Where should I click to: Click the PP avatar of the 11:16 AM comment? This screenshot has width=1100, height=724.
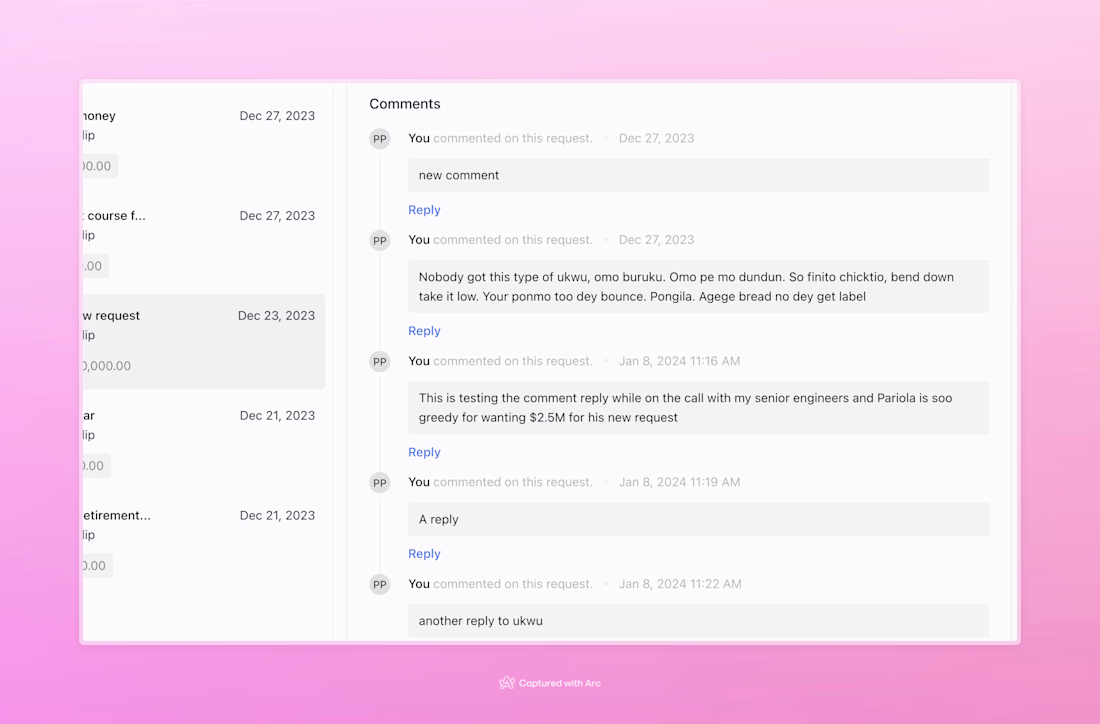pyautogui.click(x=380, y=362)
